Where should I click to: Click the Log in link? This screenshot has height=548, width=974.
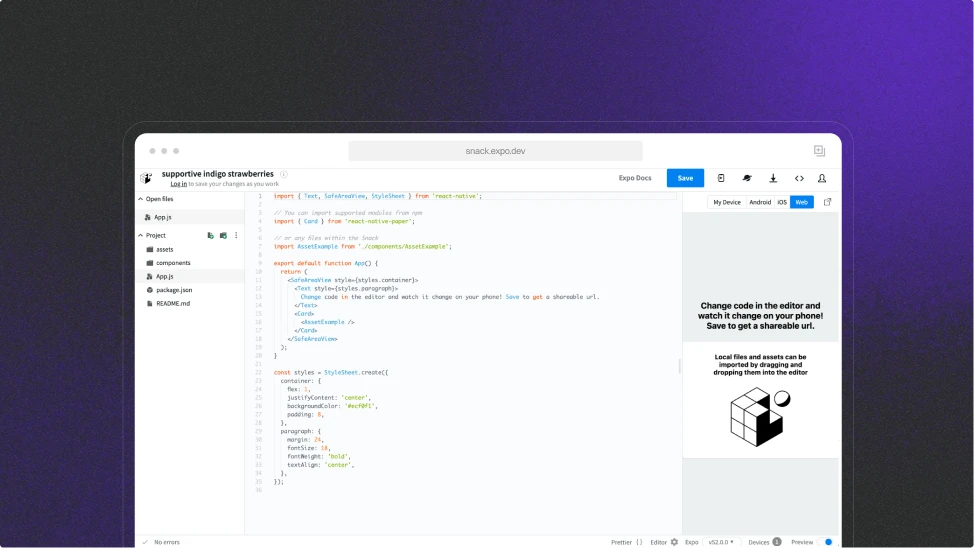click(x=178, y=184)
